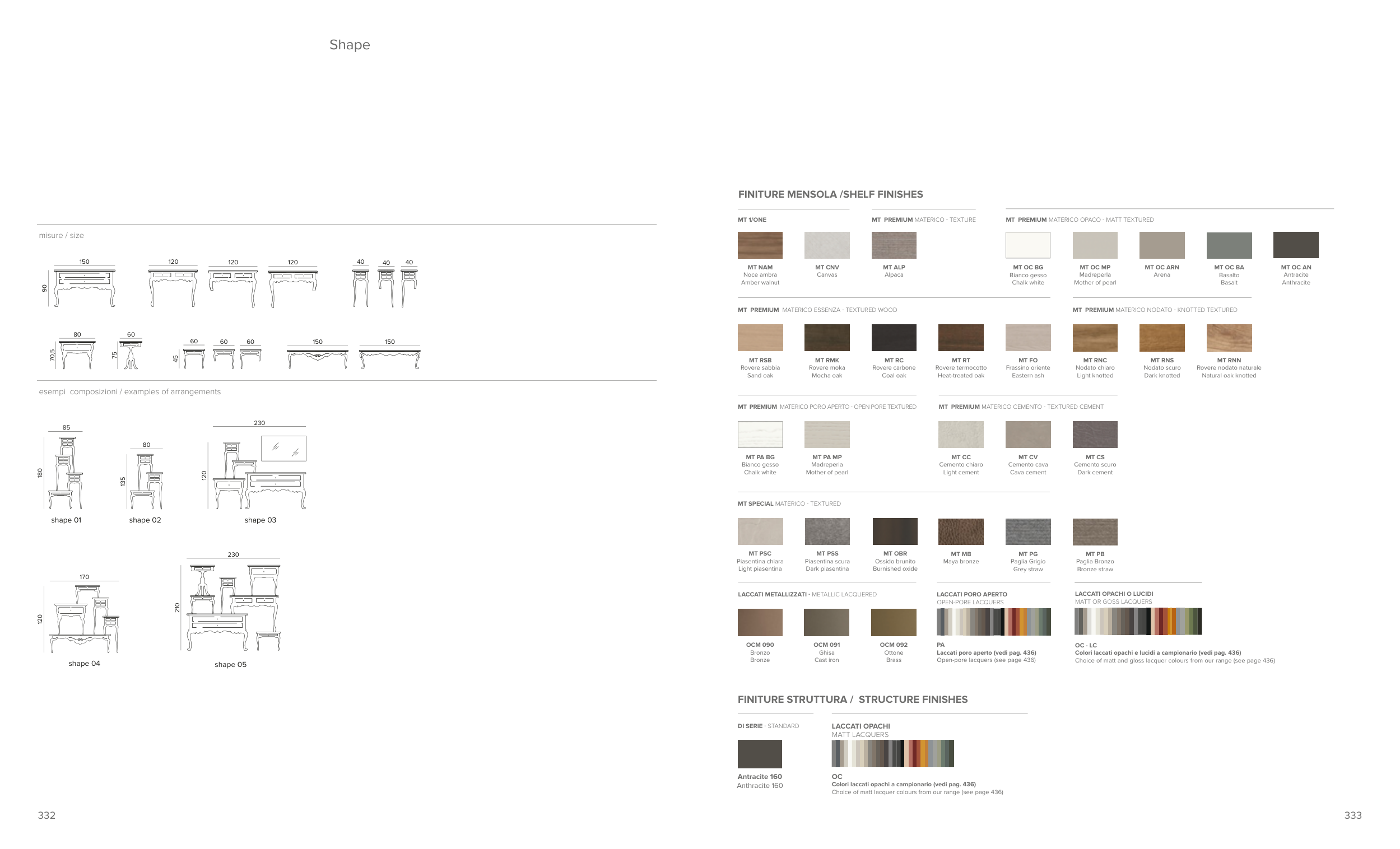The width and height of the screenshot is (1400, 849).
Task: Select the round 60 pedestal table drawing
Action: [131, 354]
